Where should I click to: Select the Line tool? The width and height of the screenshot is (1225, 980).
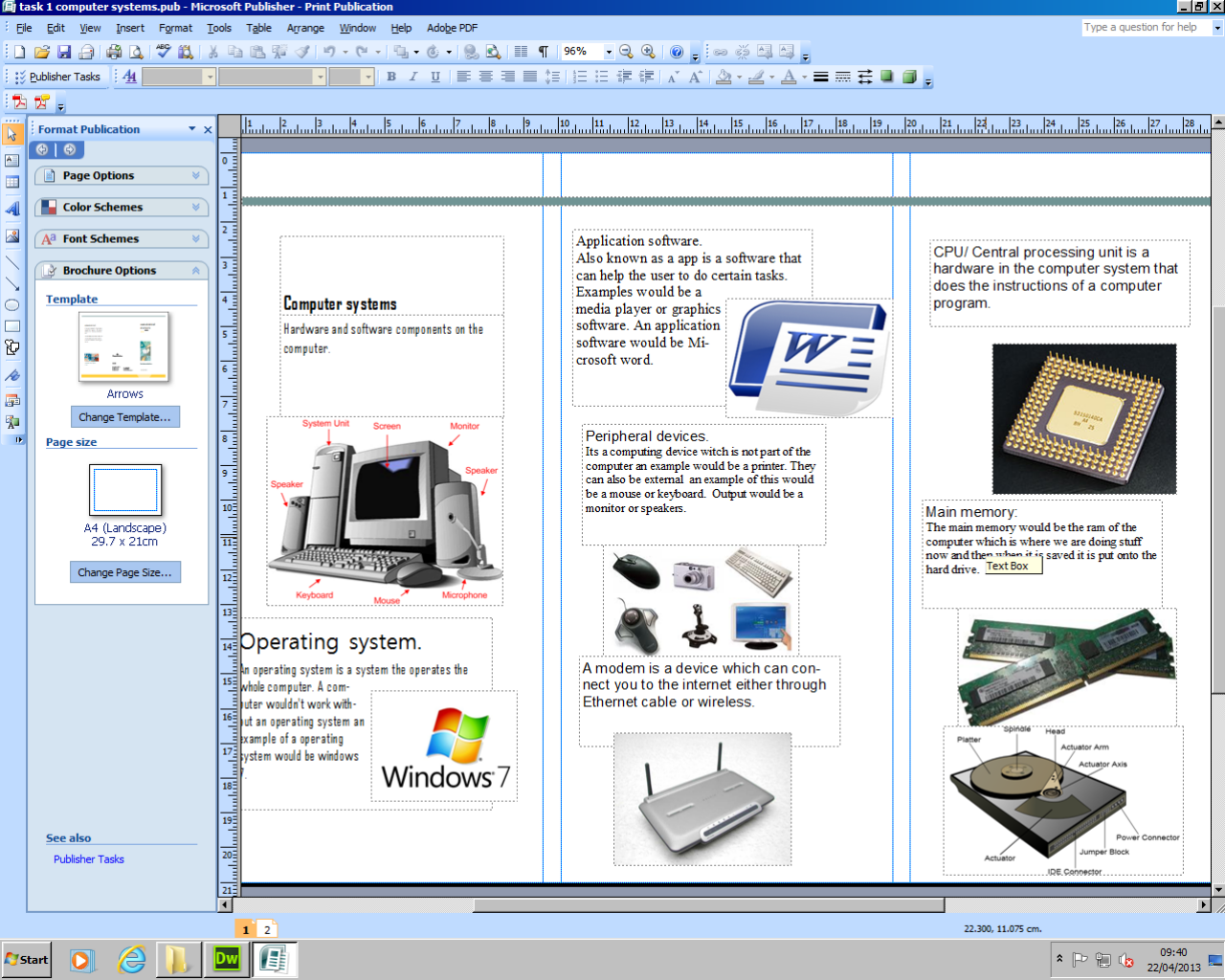point(12,261)
